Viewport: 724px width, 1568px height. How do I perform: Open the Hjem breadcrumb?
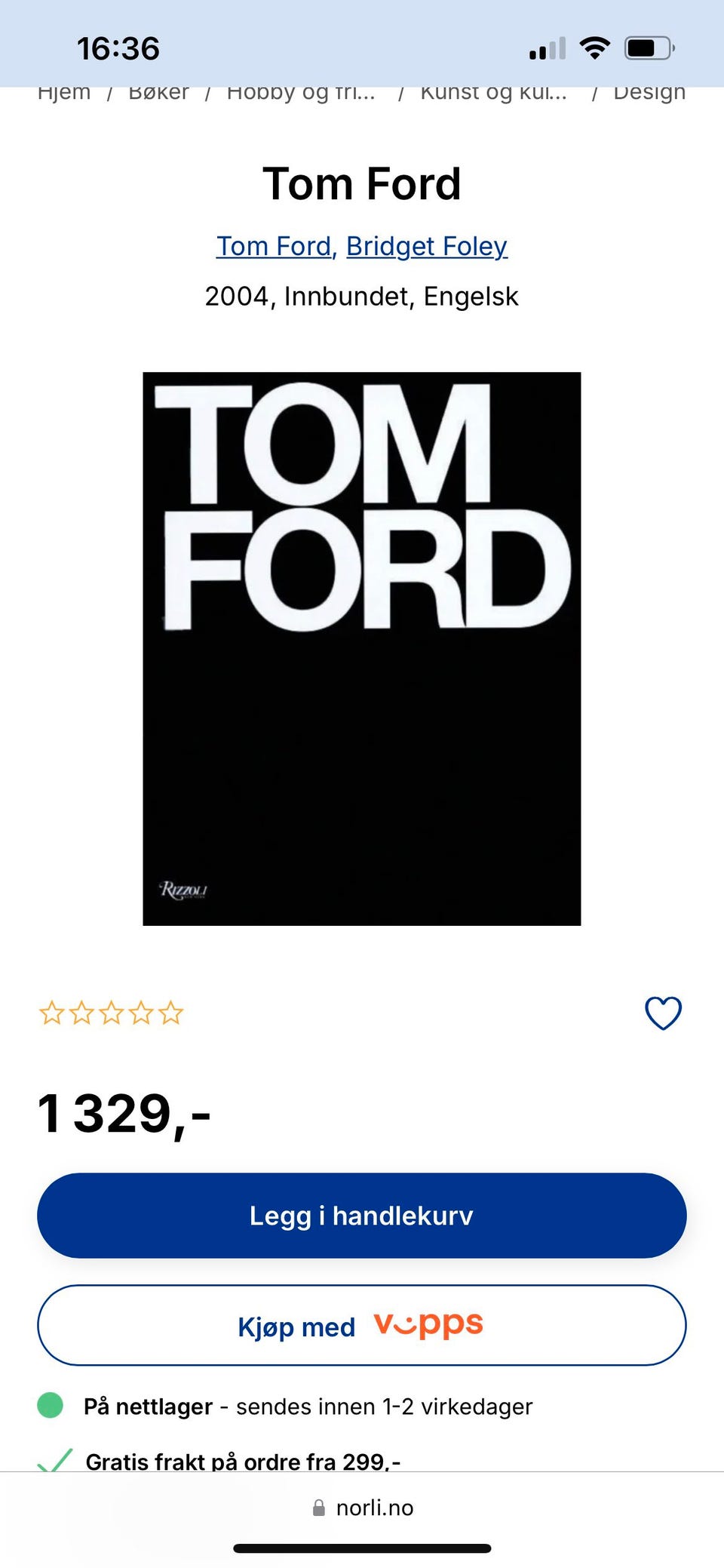(x=64, y=92)
